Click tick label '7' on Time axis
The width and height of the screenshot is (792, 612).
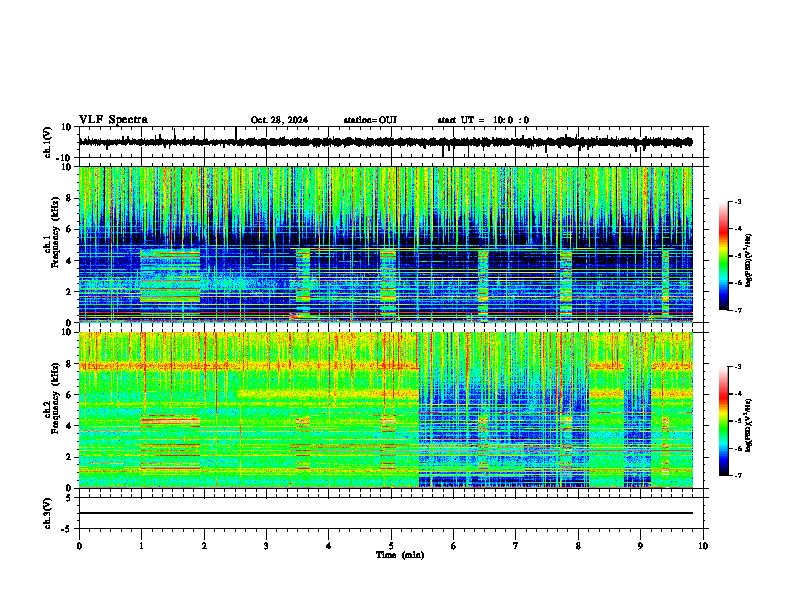click(516, 545)
